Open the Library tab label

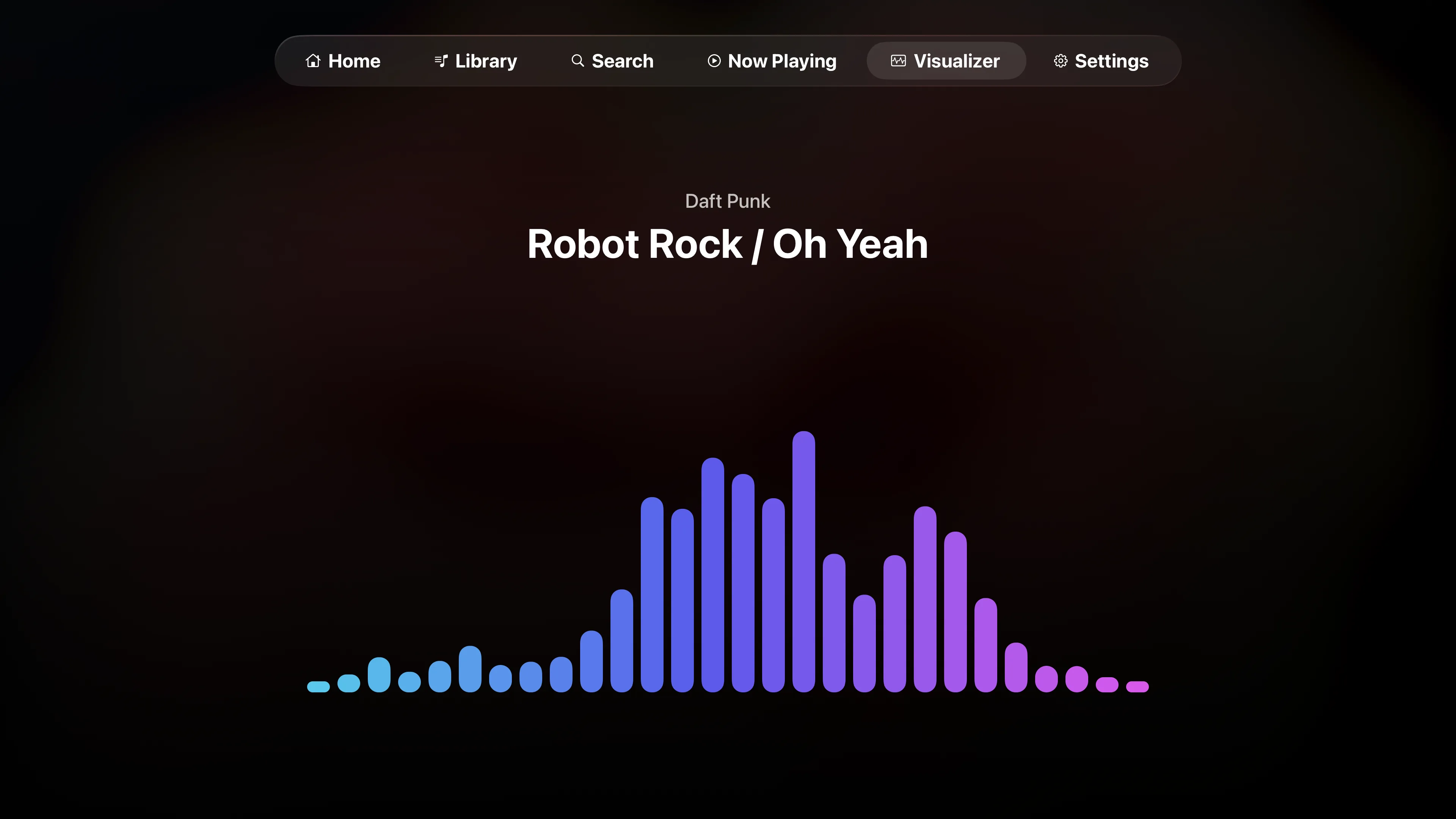(486, 61)
